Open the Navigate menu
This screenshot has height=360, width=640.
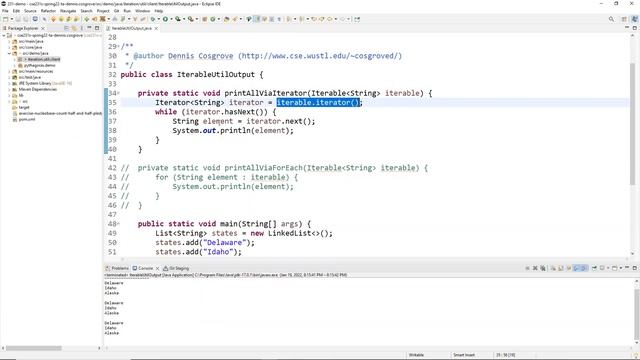click(x=68, y=11)
